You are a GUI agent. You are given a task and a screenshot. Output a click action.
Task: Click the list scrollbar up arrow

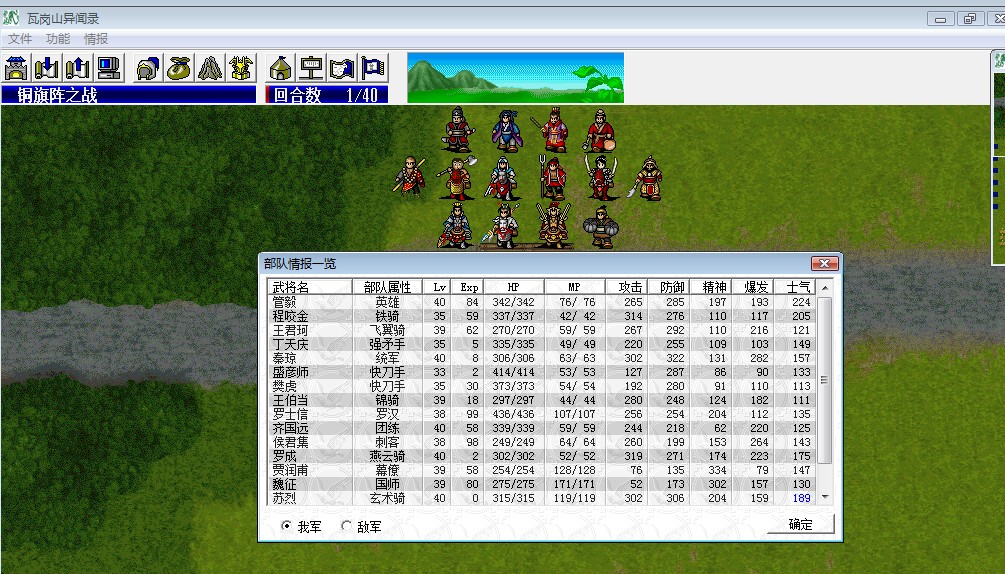[825, 288]
